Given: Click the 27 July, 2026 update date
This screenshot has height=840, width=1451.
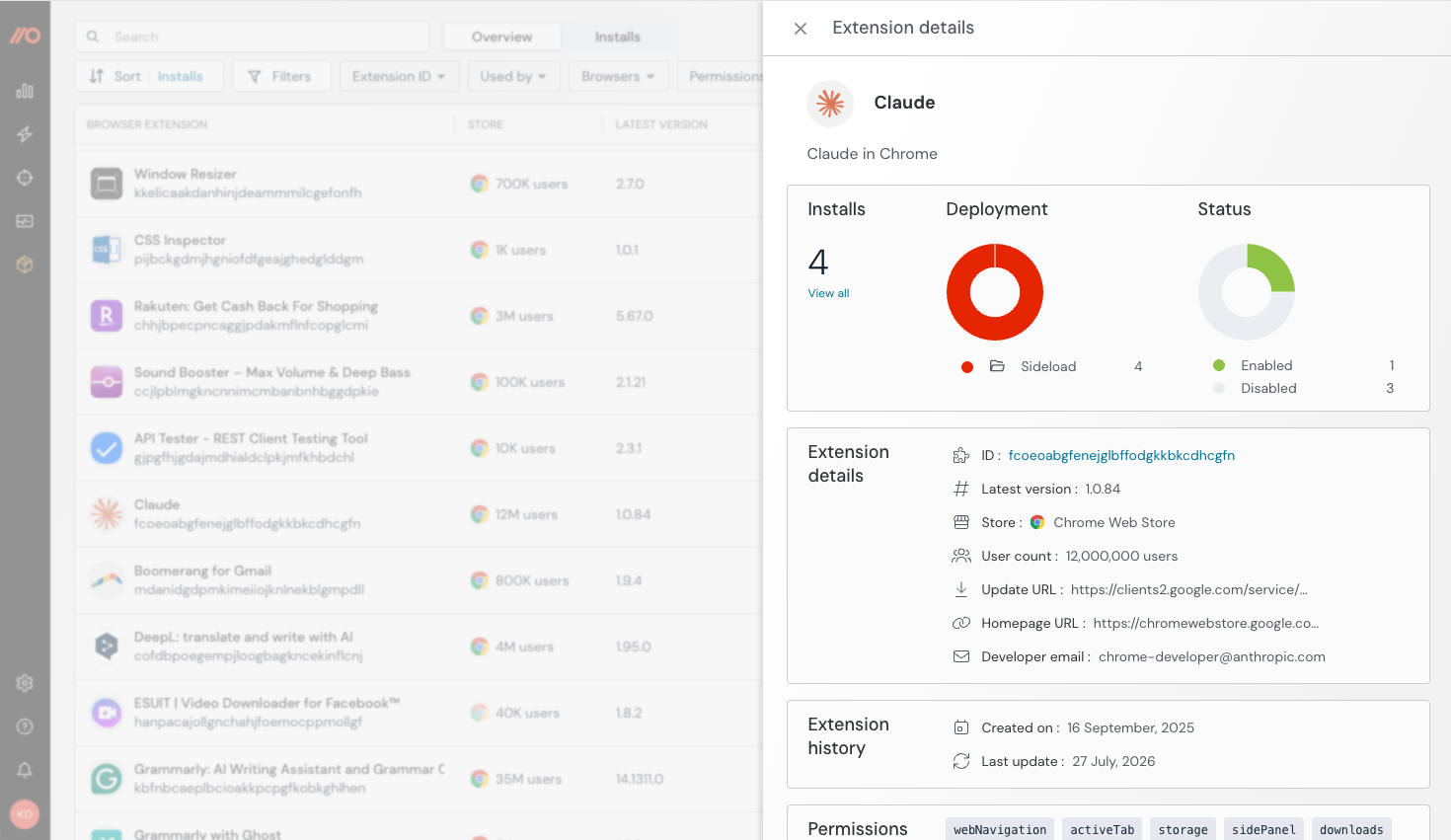Looking at the screenshot, I should [1113, 761].
